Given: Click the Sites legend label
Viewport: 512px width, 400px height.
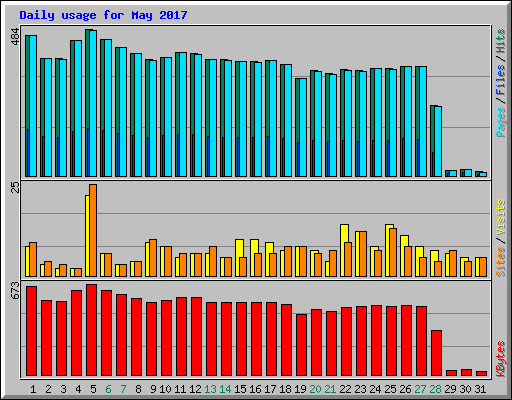Looking at the screenshot, I should click(x=501, y=262).
